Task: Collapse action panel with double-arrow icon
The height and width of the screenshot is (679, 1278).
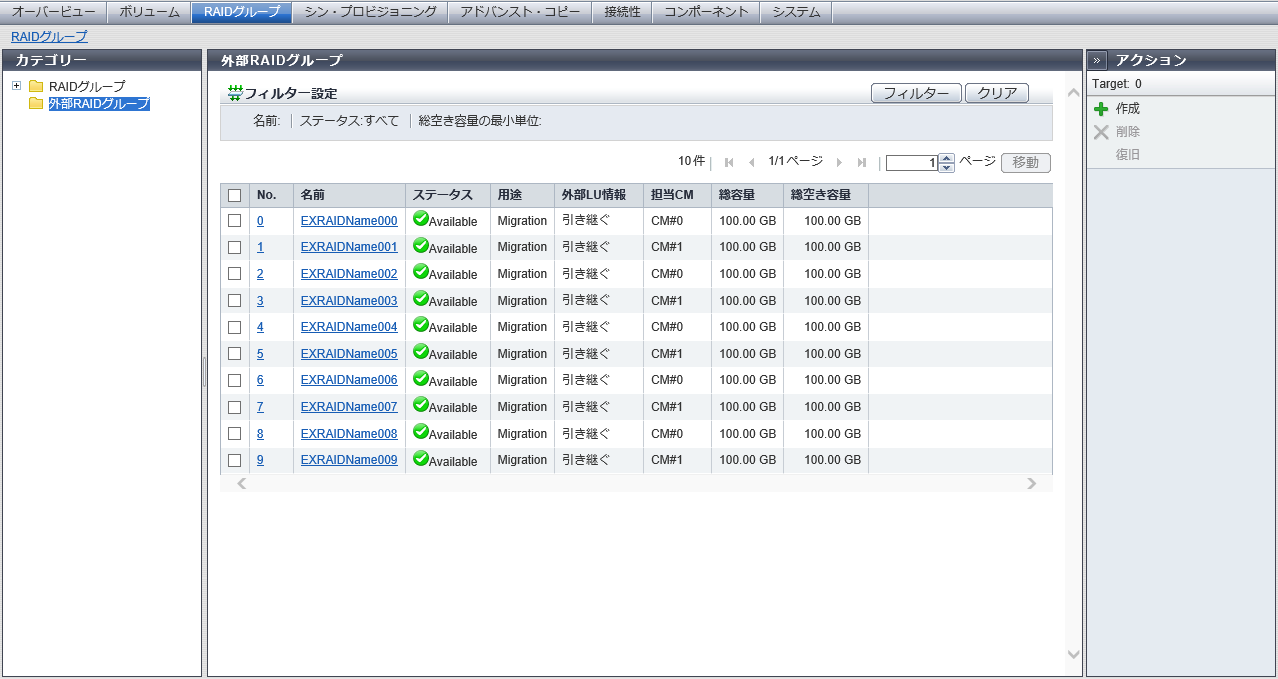Action: [x=1097, y=60]
